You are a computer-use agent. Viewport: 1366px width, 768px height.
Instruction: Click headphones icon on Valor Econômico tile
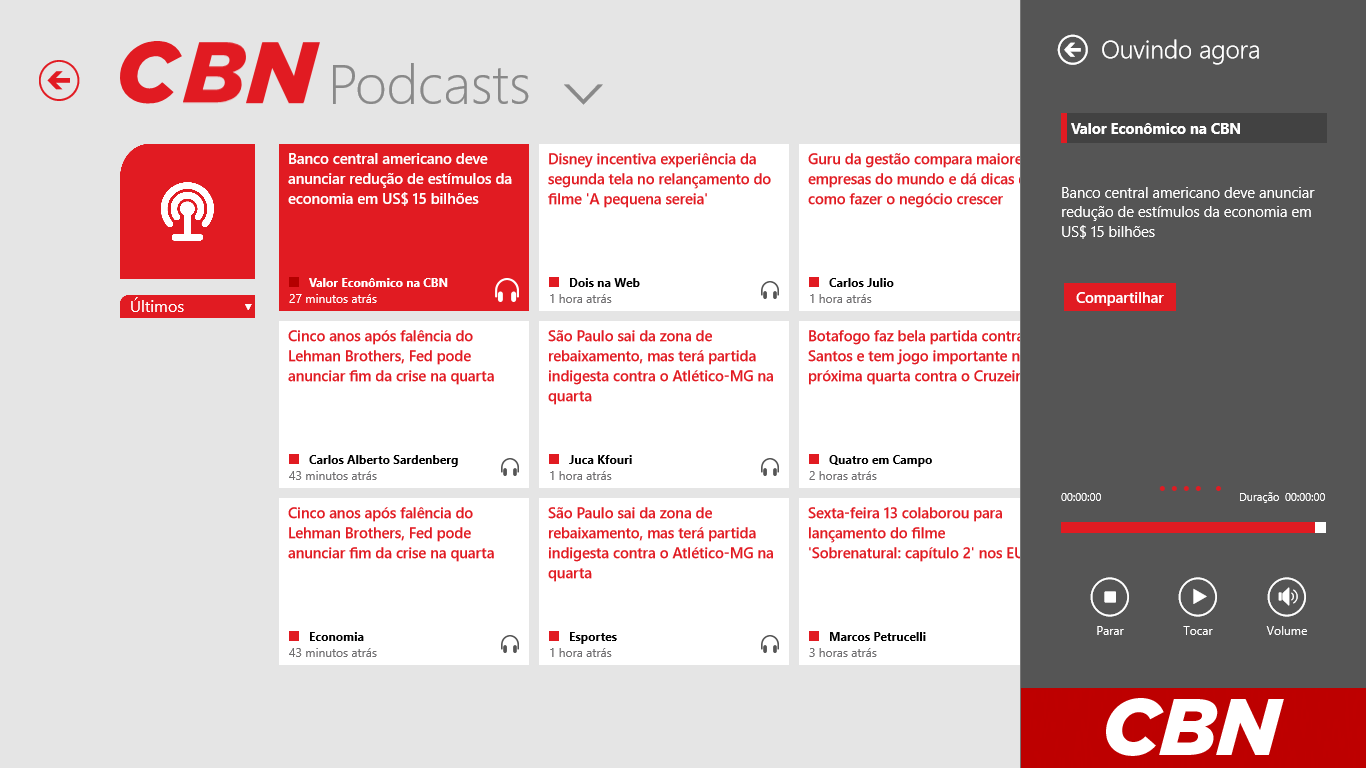click(x=507, y=290)
